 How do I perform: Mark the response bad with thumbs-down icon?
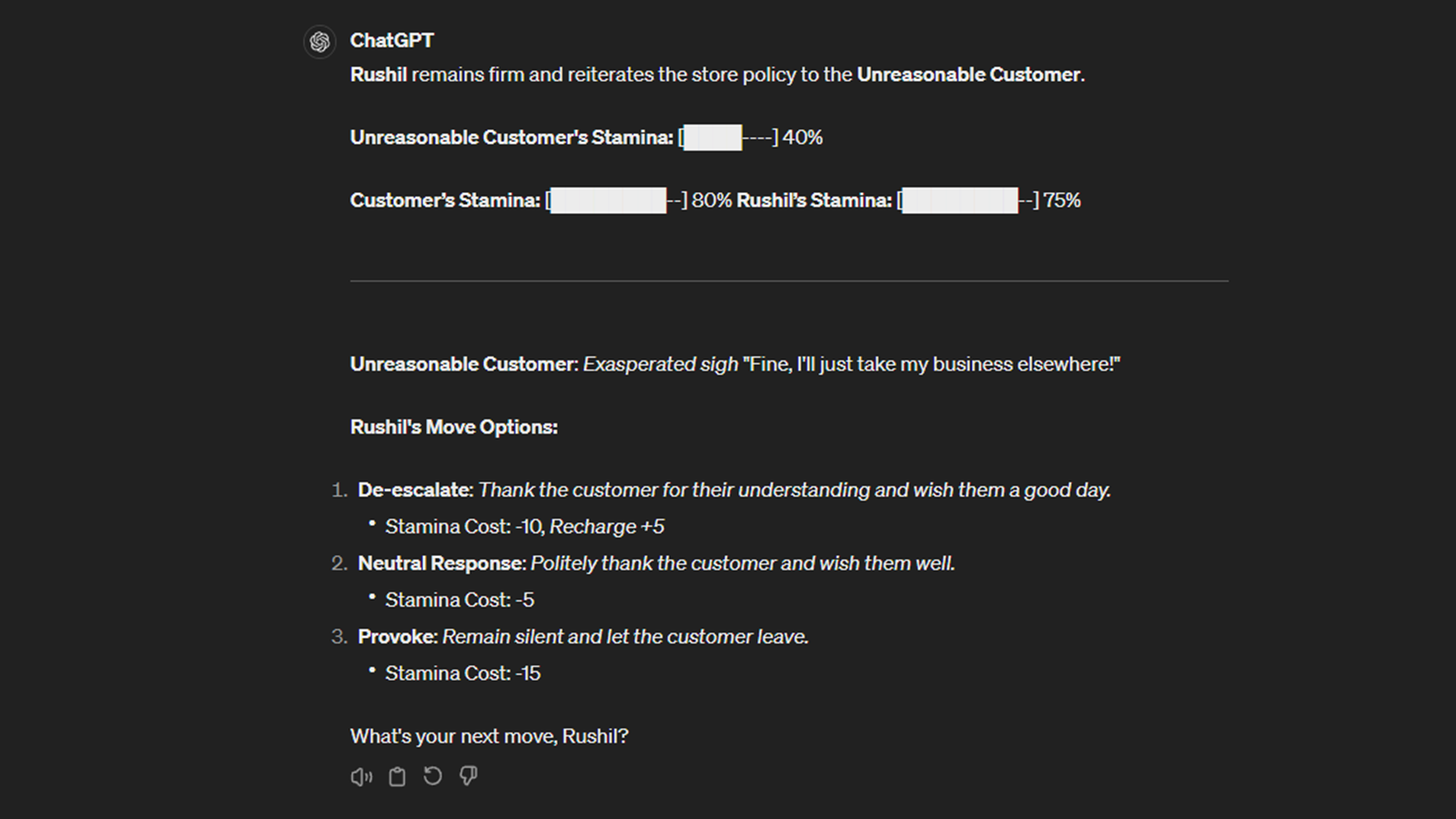click(x=469, y=776)
